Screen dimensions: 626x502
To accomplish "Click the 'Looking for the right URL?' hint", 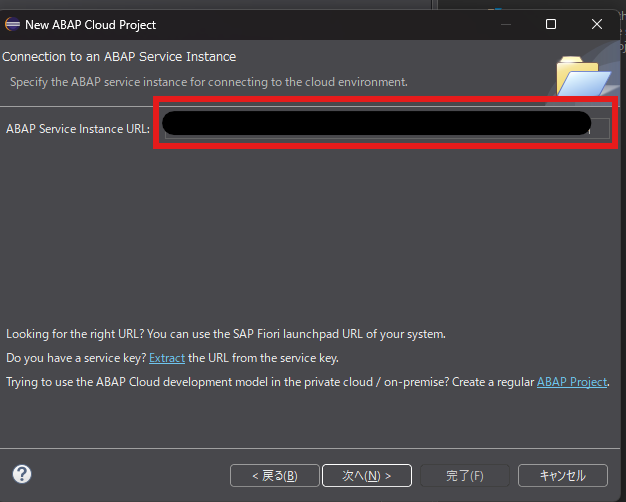I will point(226,334).
